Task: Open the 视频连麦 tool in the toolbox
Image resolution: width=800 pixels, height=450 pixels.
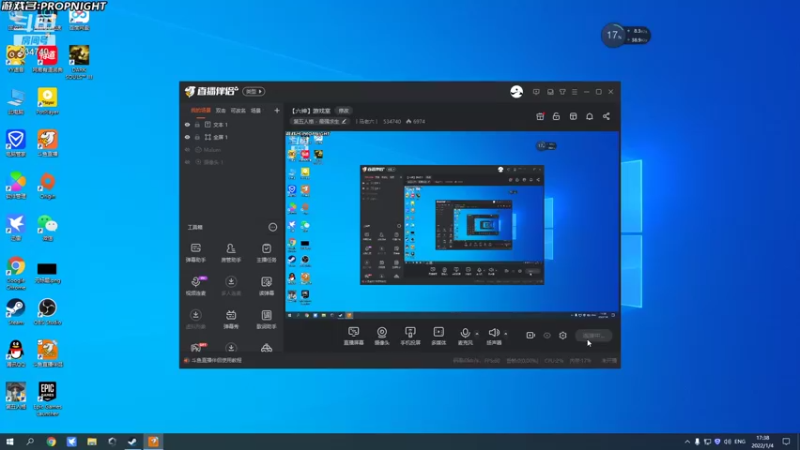Action: click(195, 286)
